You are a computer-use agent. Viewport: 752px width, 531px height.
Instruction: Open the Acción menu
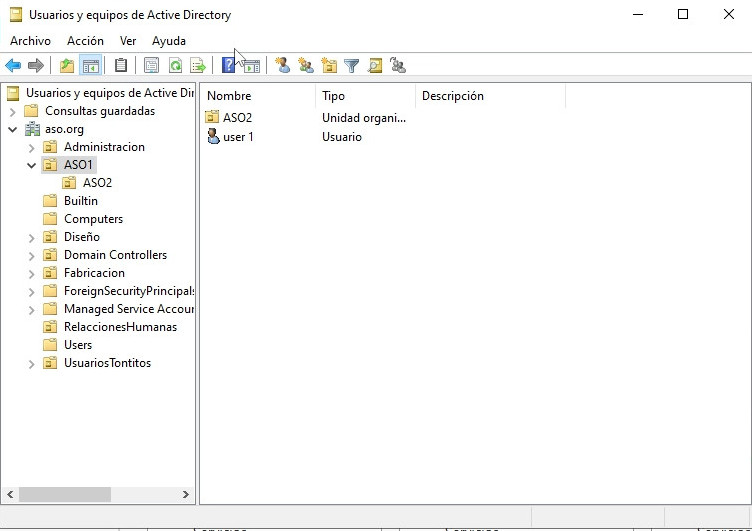point(85,41)
